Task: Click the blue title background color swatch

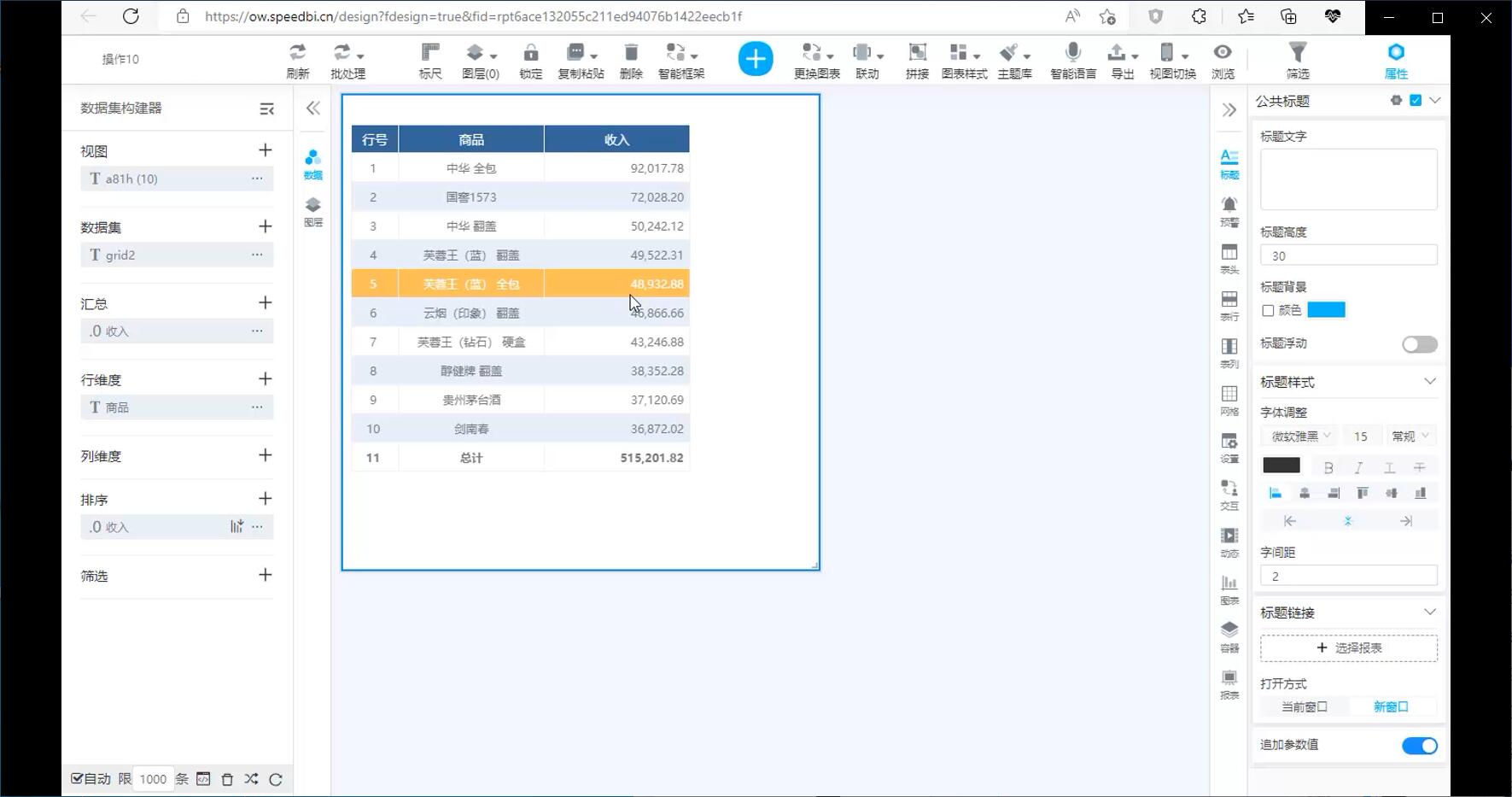Action: tap(1326, 310)
